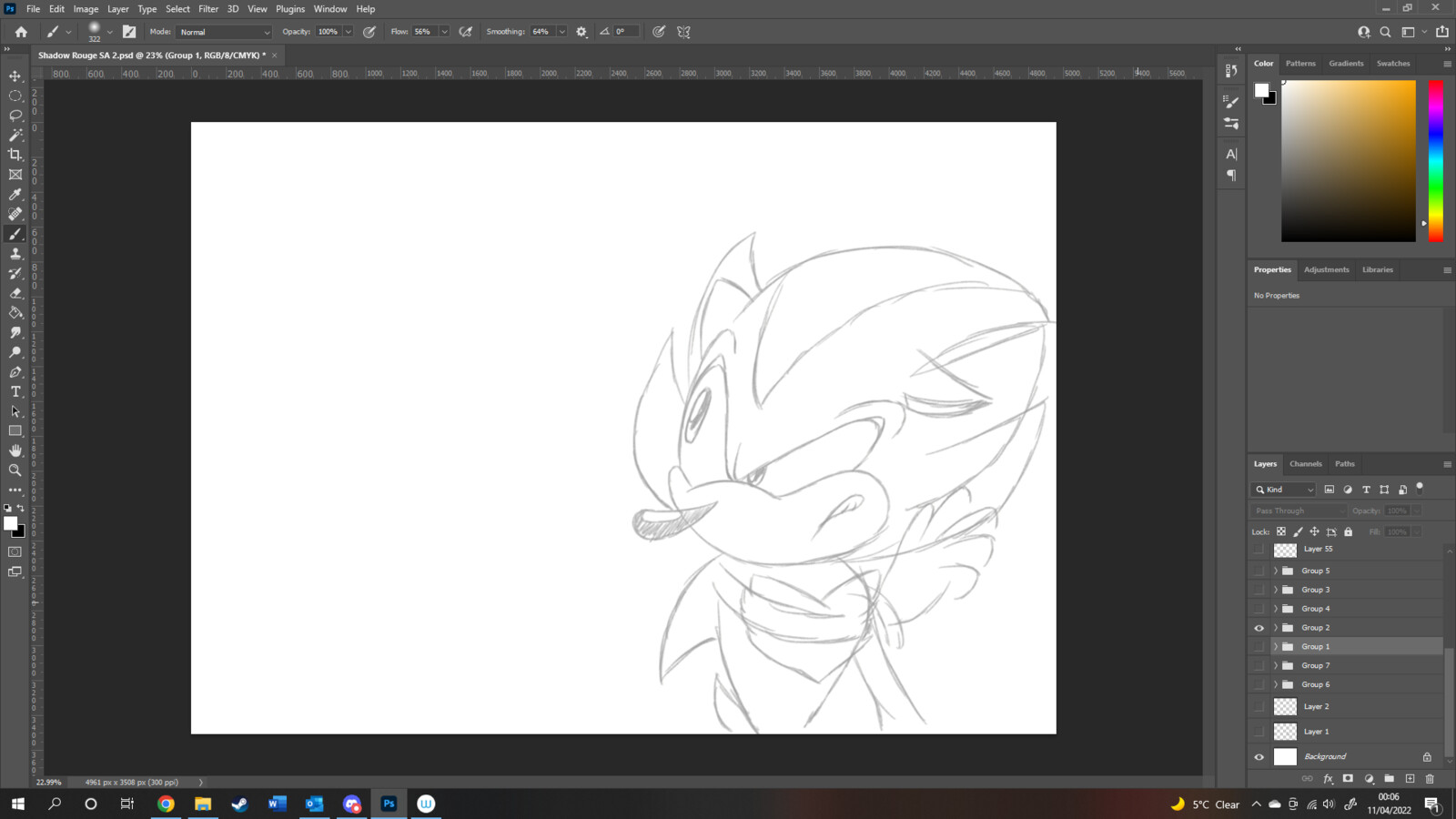Expand Group 7 folder

click(1275, 666)
